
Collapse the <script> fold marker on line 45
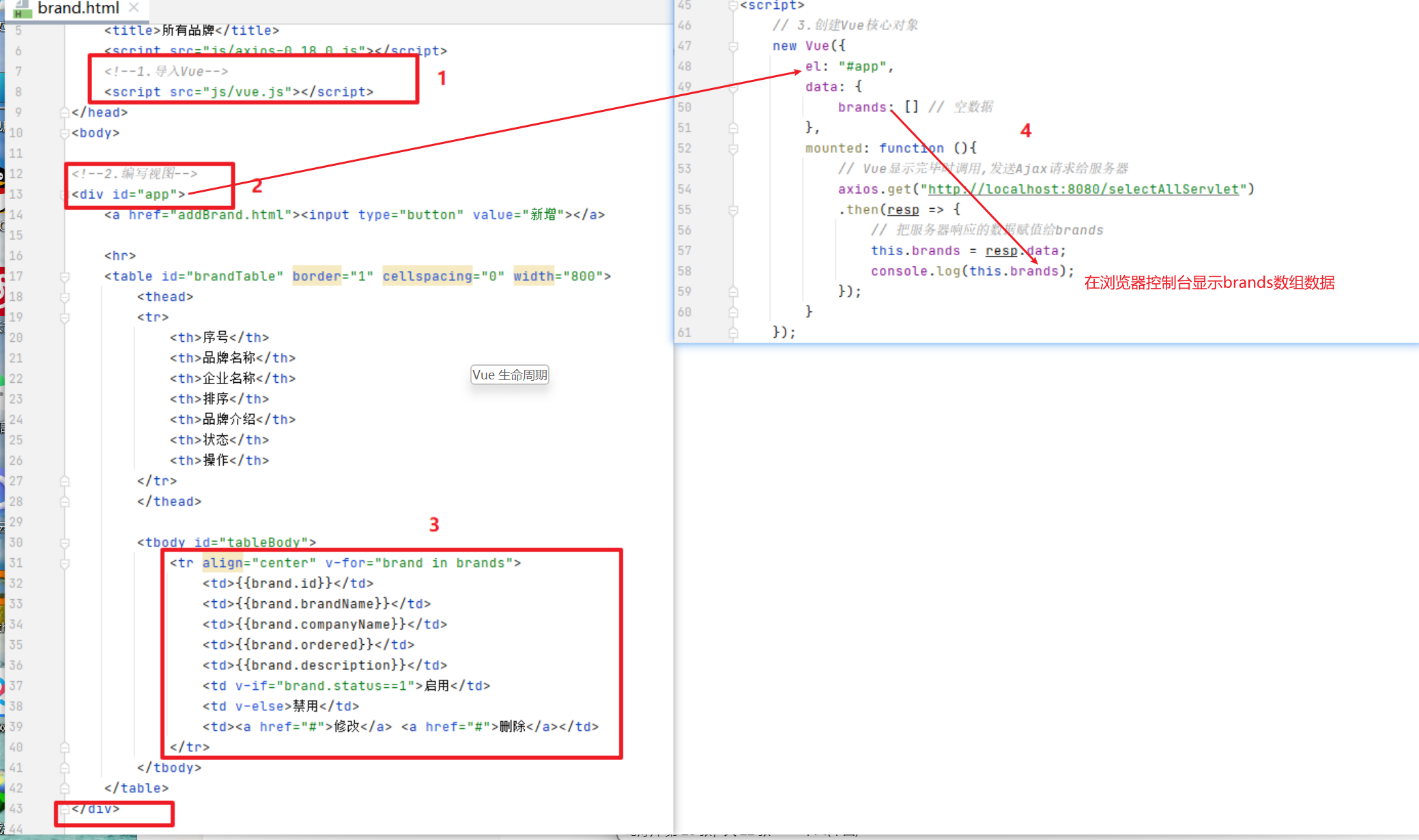(733, 5)
